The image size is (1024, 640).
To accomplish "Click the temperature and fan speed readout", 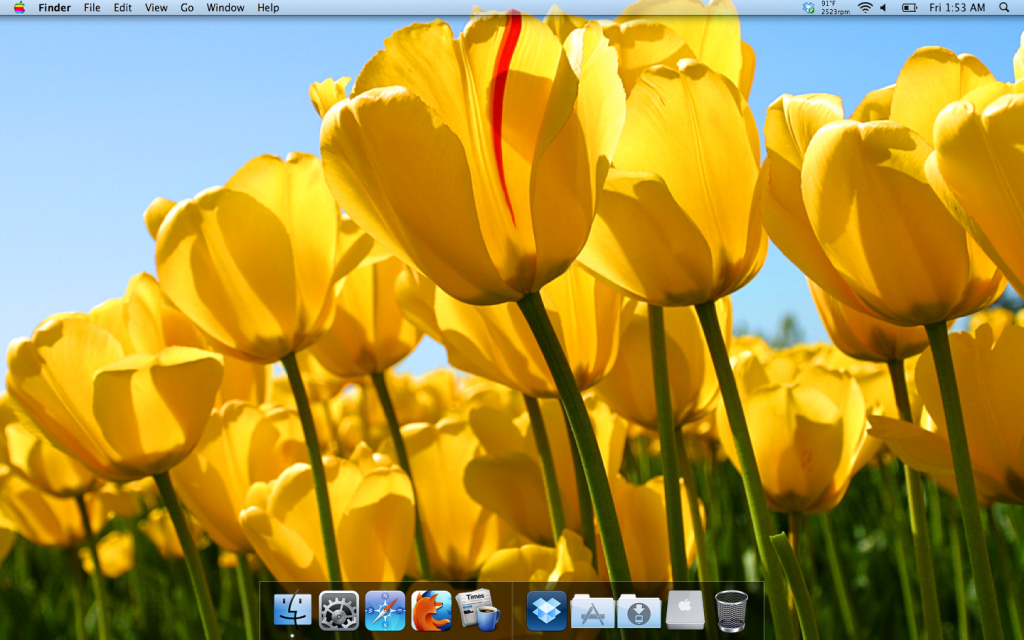I will tap(834, 8).
